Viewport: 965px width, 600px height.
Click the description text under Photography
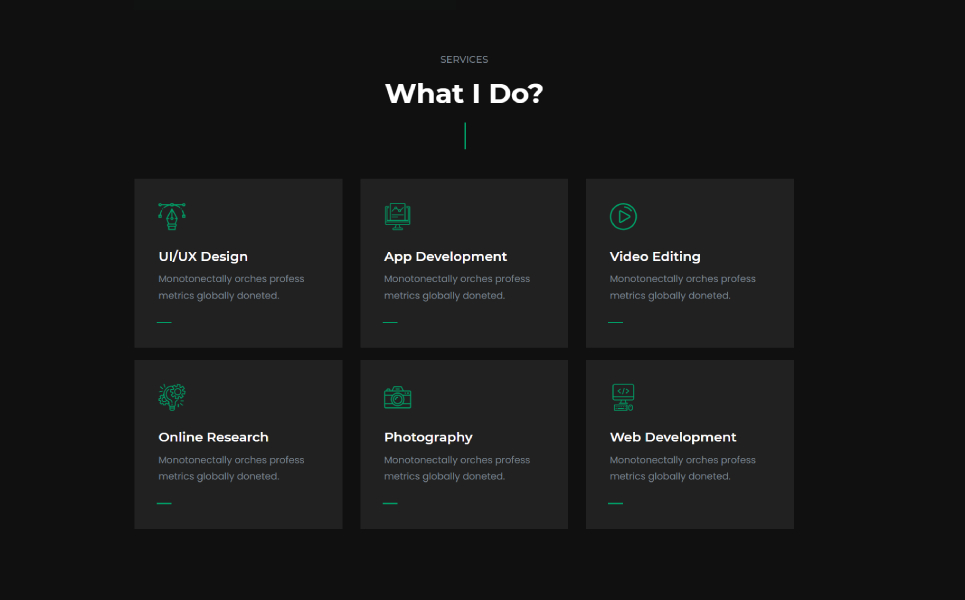point(457,468)
